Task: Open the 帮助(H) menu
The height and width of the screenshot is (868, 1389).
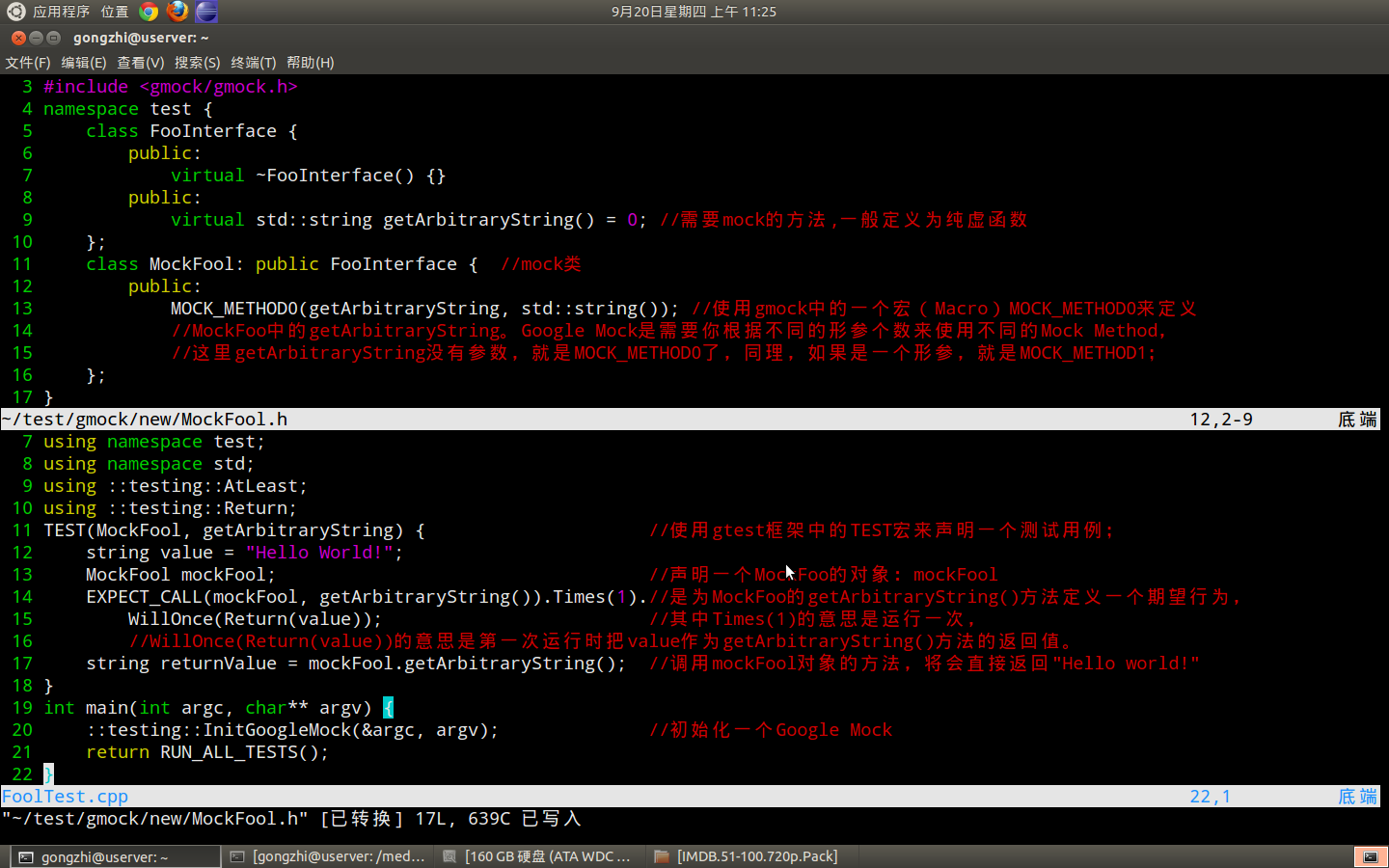Action: (310, 63)
